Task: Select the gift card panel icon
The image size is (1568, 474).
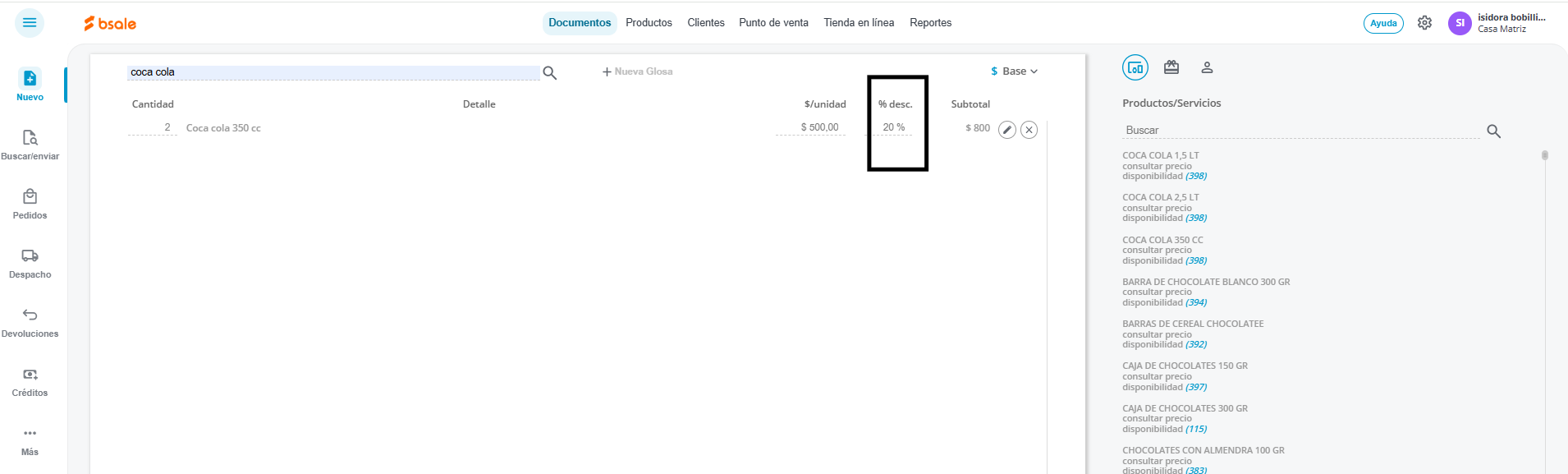Action: pyautogui.click(x=1171, y=67)
